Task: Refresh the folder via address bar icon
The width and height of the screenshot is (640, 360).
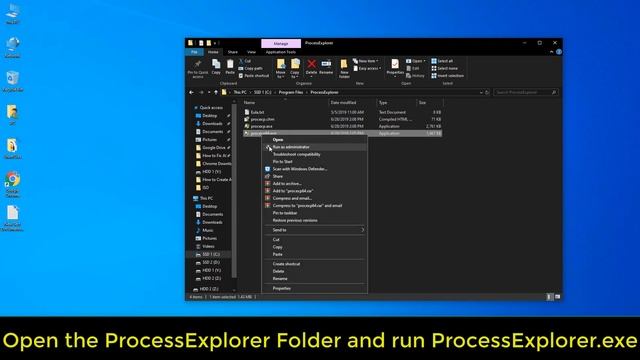Action: tap(487, 93)
